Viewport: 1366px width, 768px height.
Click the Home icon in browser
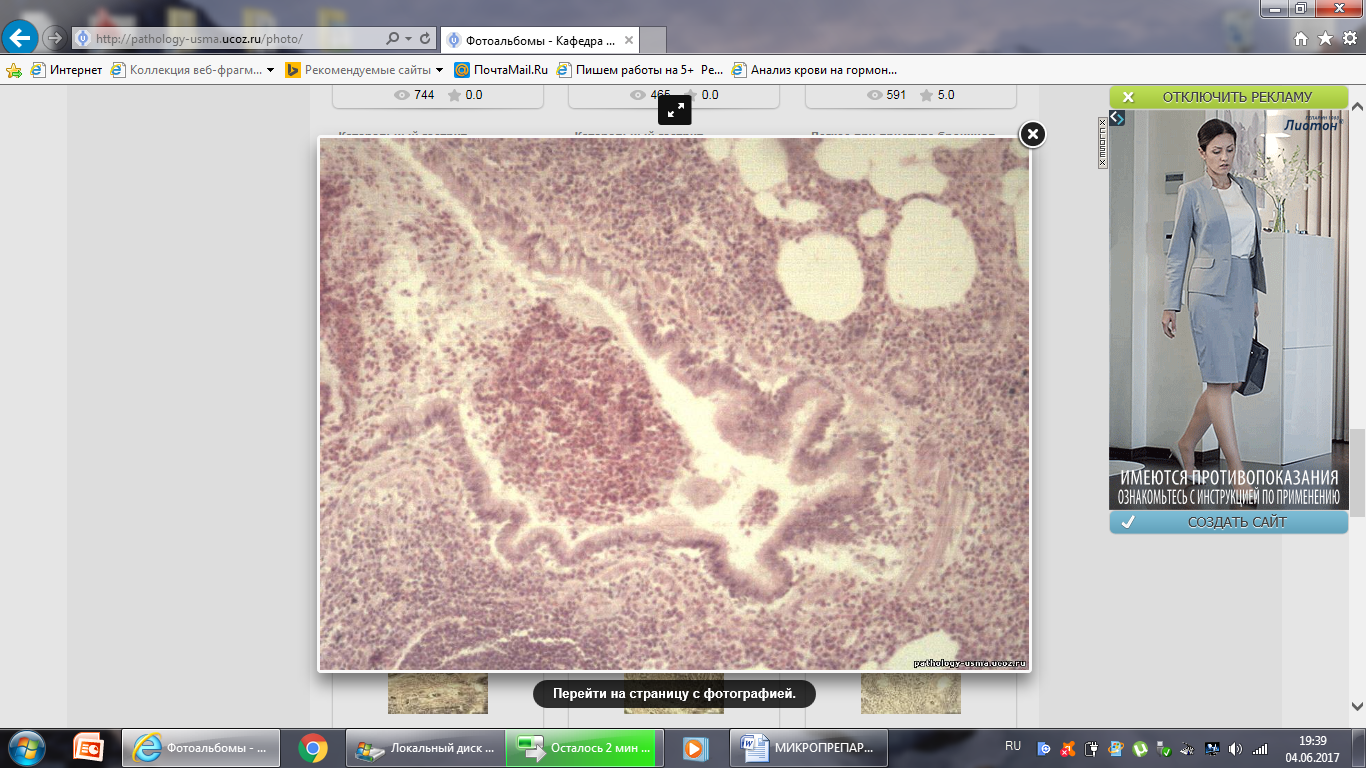1300,39
